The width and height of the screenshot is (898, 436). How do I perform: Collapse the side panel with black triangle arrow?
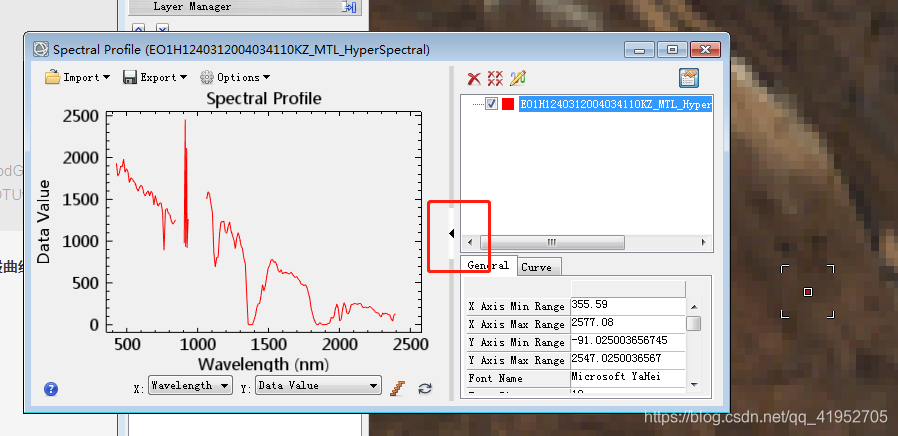451,233
